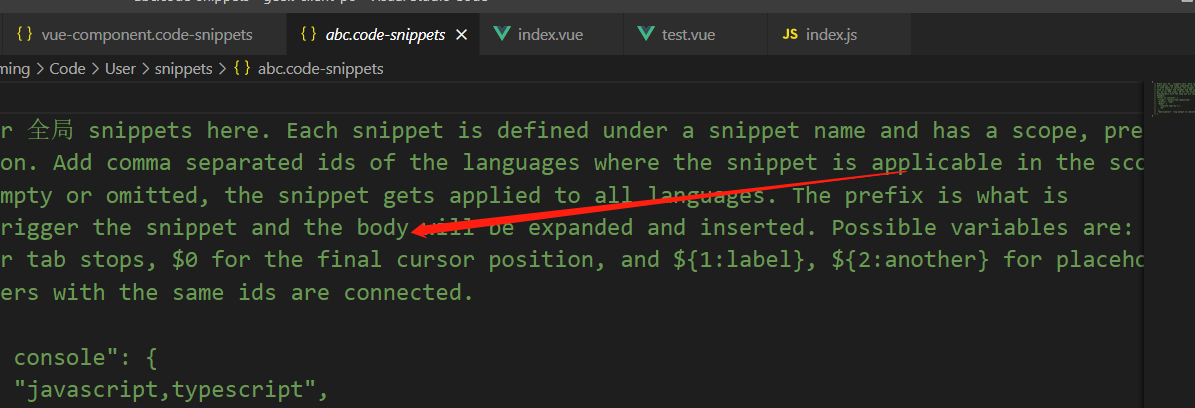Open the Code breadcrumb segment
Screen dimensions: 1195x408
click(67, 69)
